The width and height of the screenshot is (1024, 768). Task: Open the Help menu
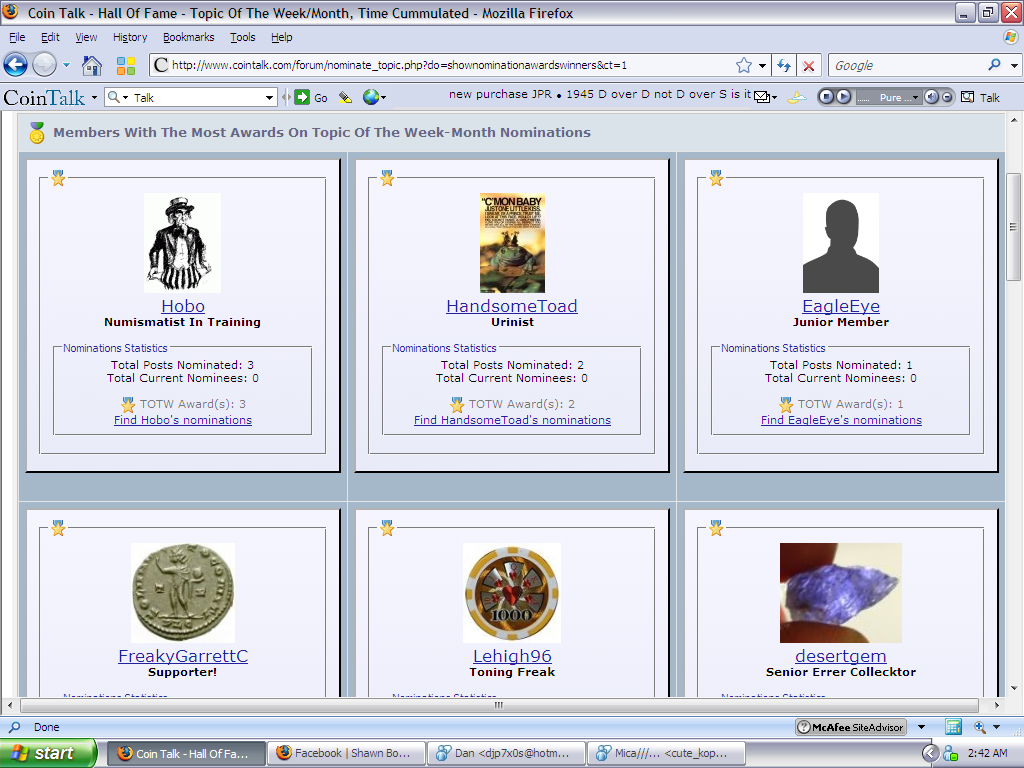(x=281, y=37)
